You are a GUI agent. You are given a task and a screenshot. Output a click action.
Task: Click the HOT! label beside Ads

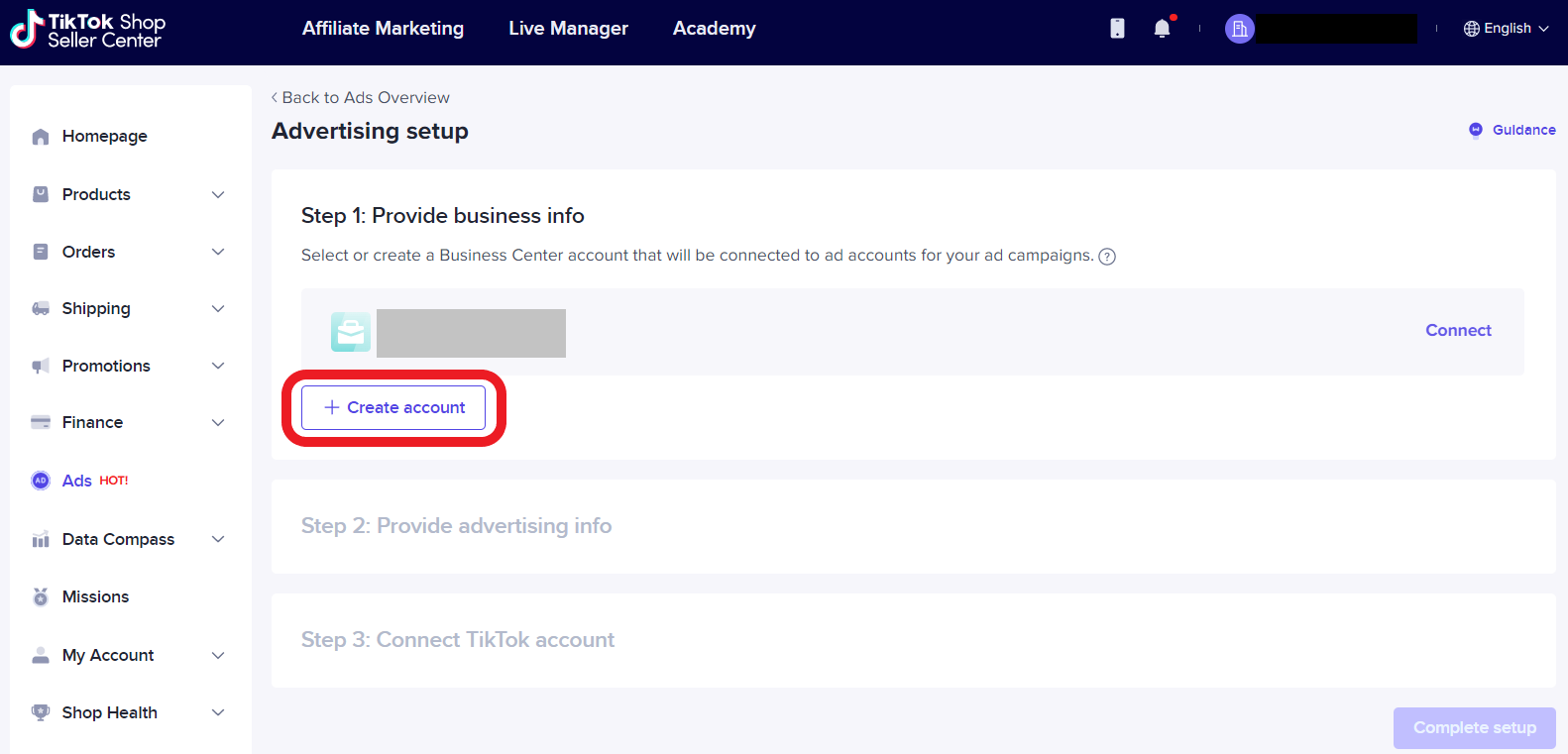tap(114, 481)
